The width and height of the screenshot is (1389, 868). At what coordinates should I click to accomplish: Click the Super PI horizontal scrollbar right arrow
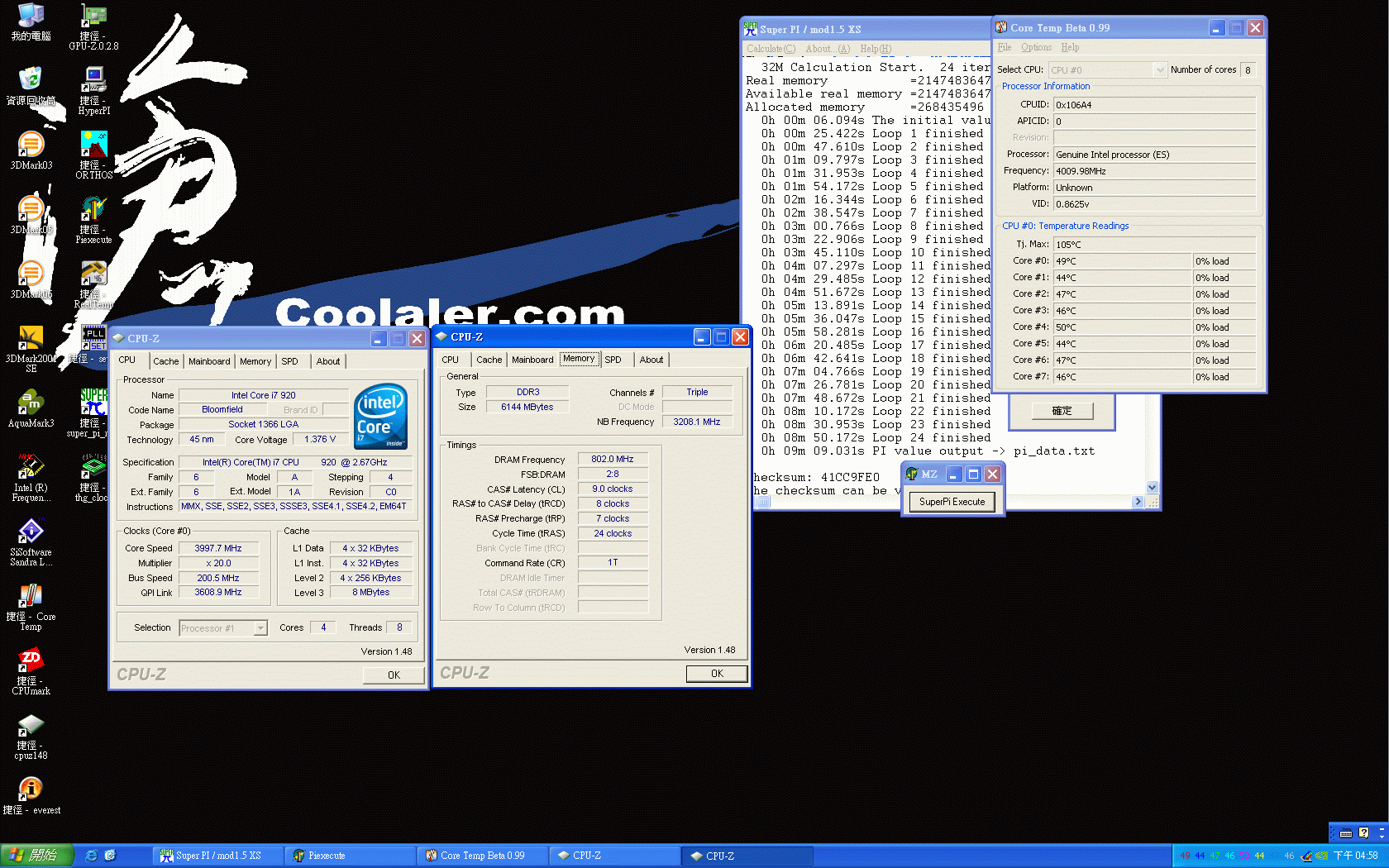1138,502
